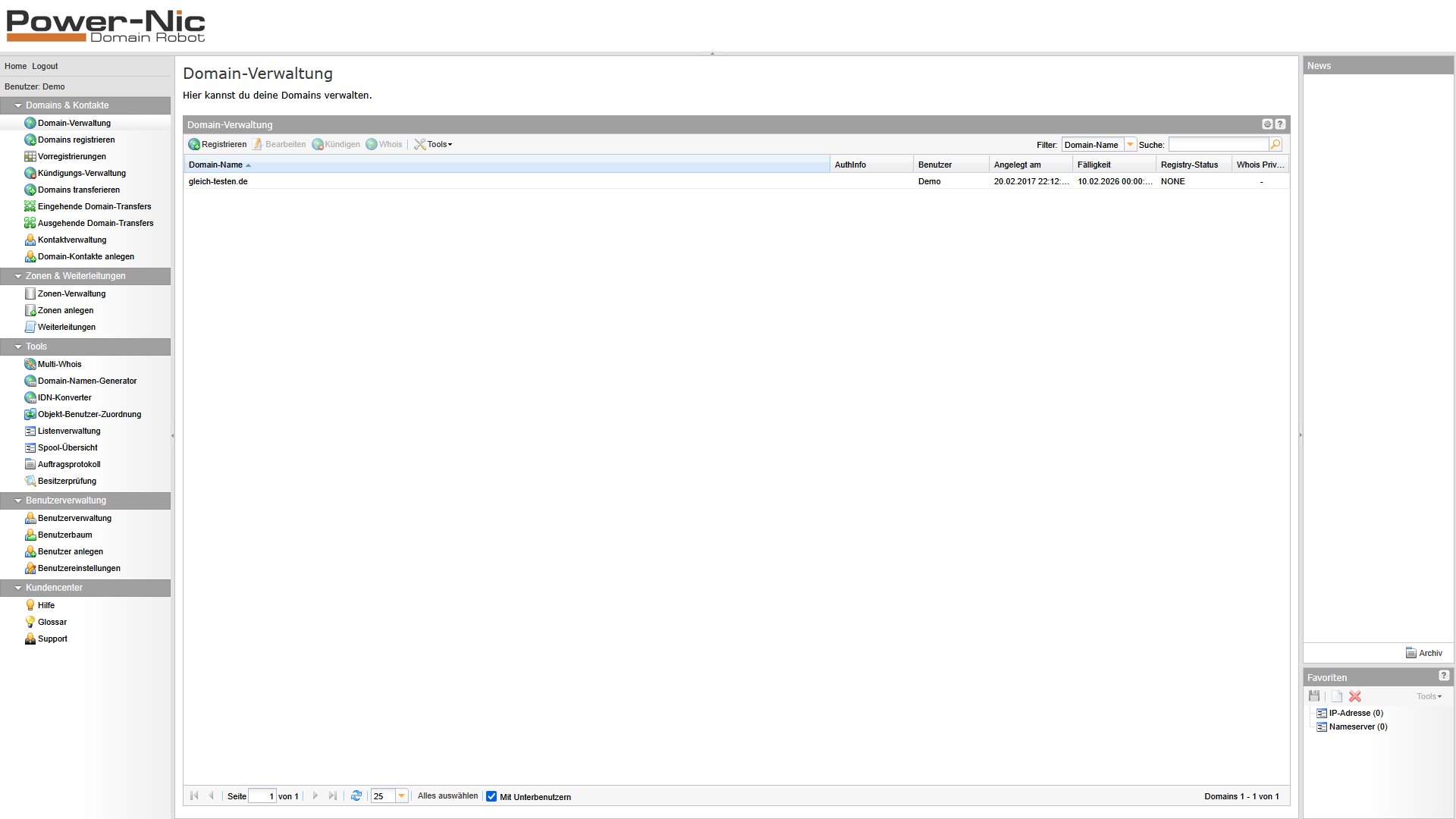Click the Logout link
Viewport: 1456px width, 819px height.
click(x=45, y=66)
